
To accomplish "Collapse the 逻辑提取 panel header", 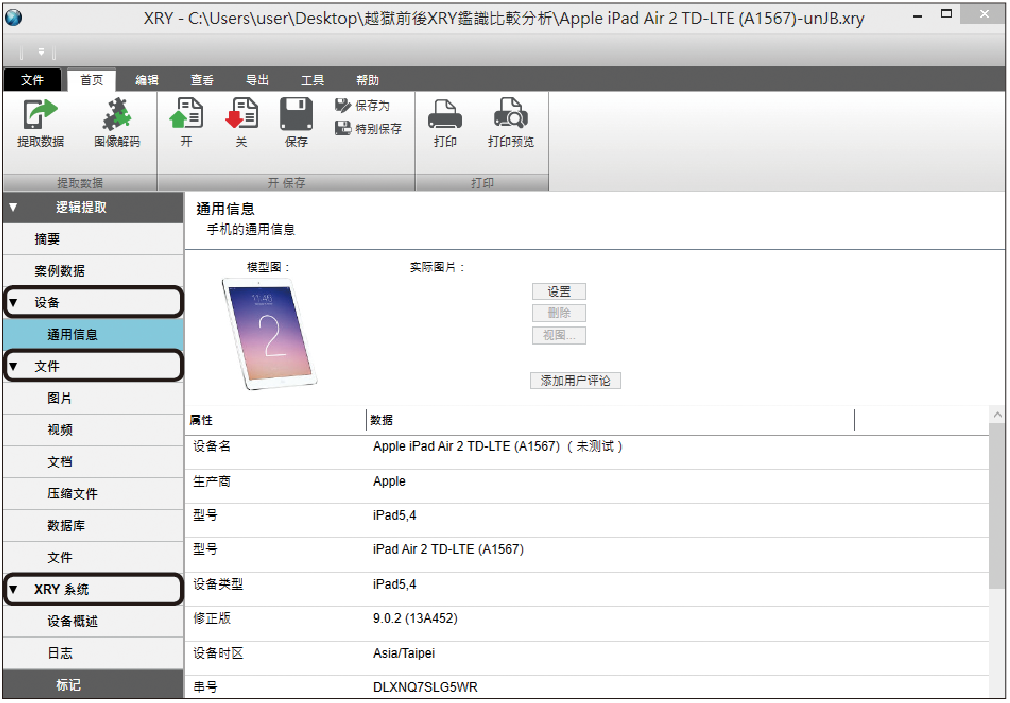I will pos(93,207).
